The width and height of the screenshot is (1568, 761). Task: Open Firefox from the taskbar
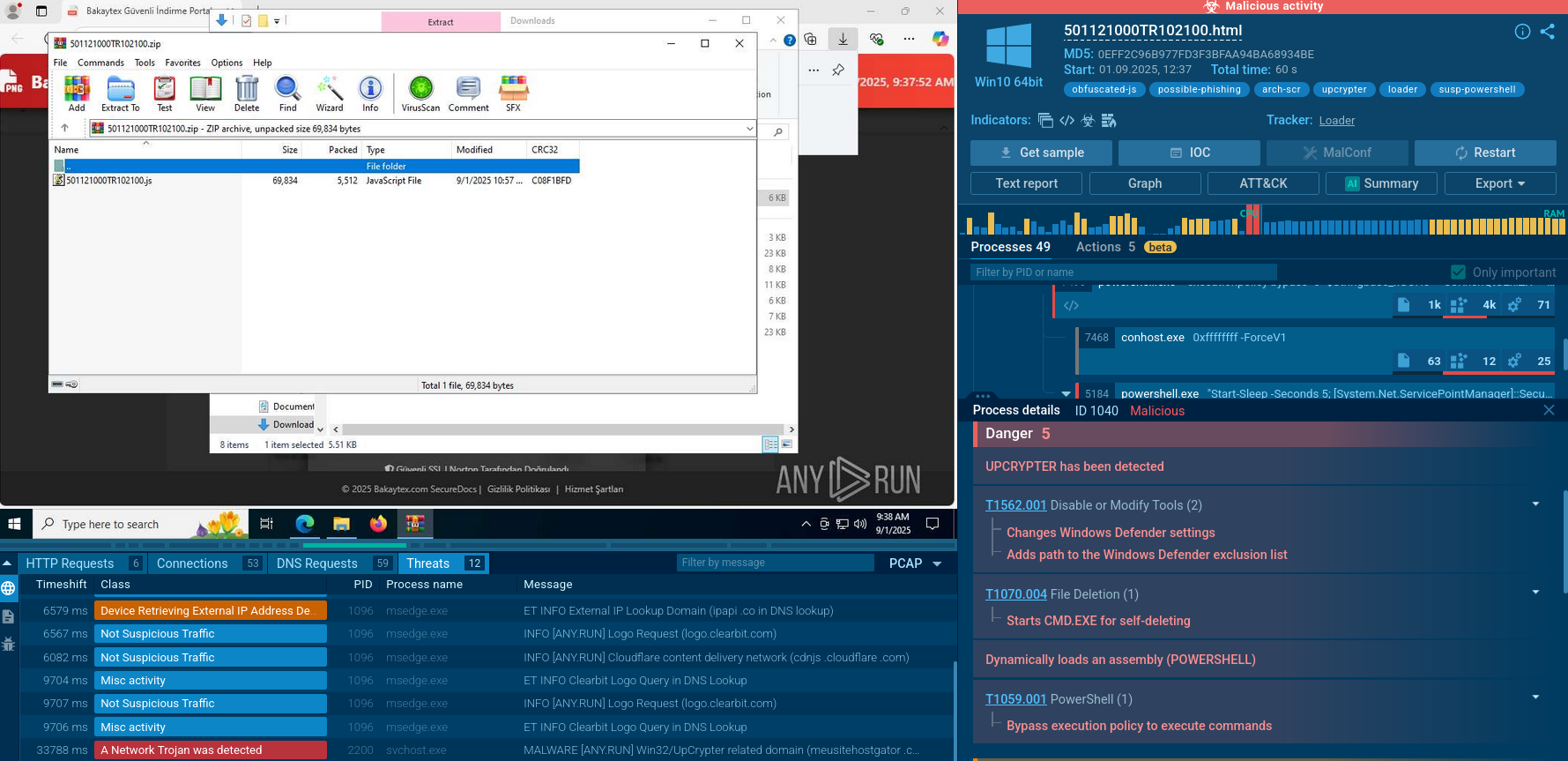pos(378,524)
